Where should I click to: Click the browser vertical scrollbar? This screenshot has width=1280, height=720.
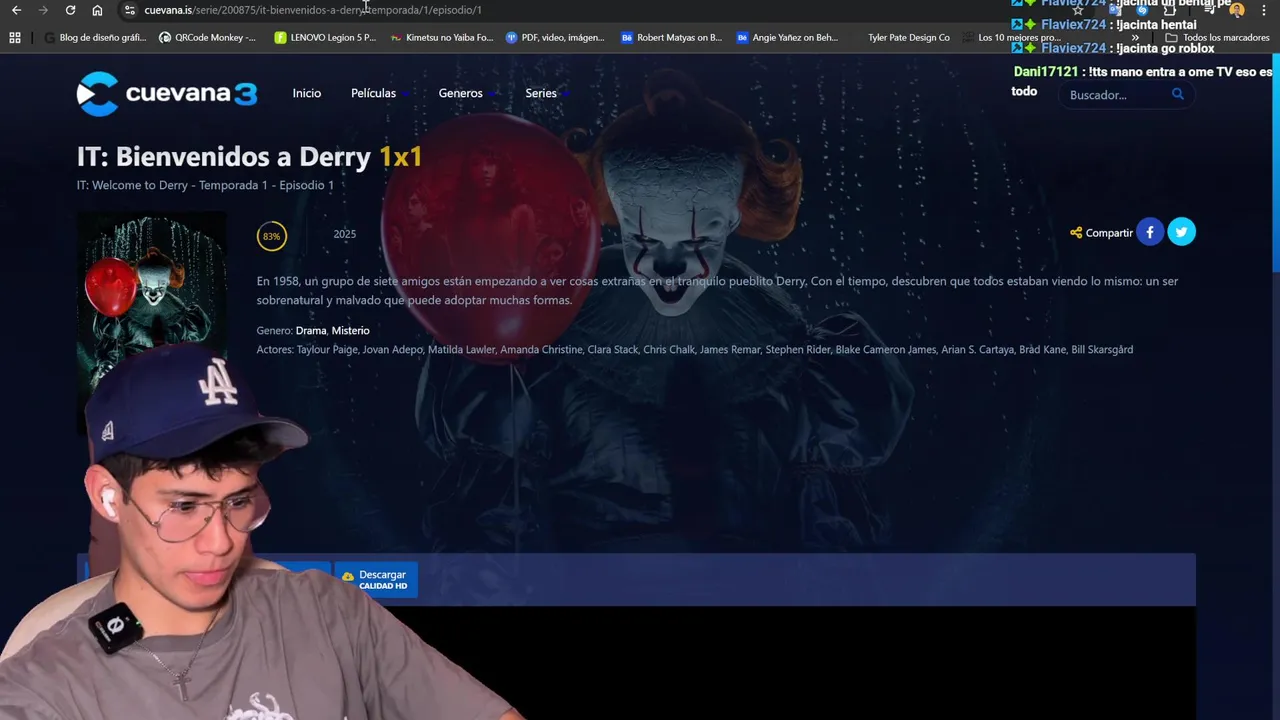coord(1275,163)
